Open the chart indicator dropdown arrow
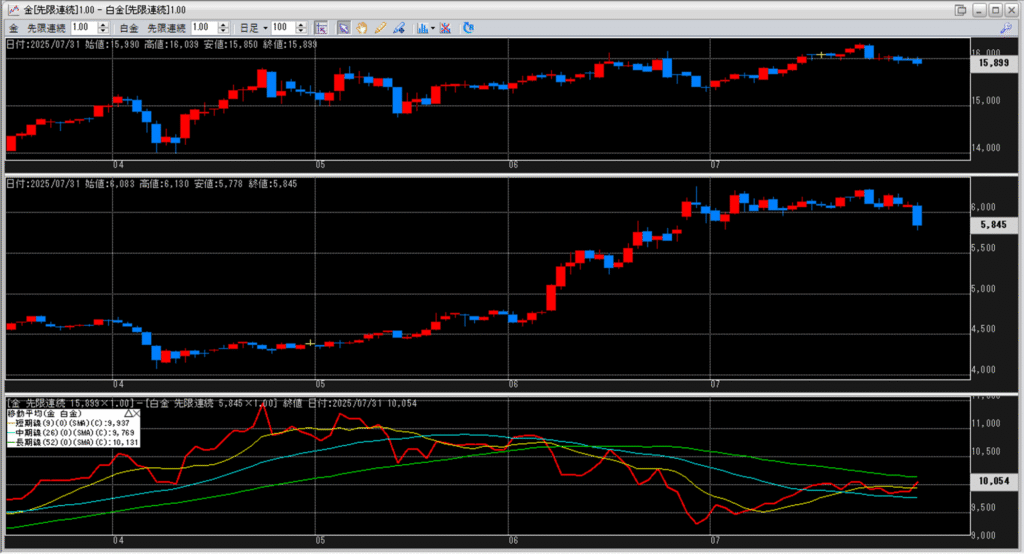The width and height of the screenshot is (1024, 554). pyautogui.click(x=432, y=28)
